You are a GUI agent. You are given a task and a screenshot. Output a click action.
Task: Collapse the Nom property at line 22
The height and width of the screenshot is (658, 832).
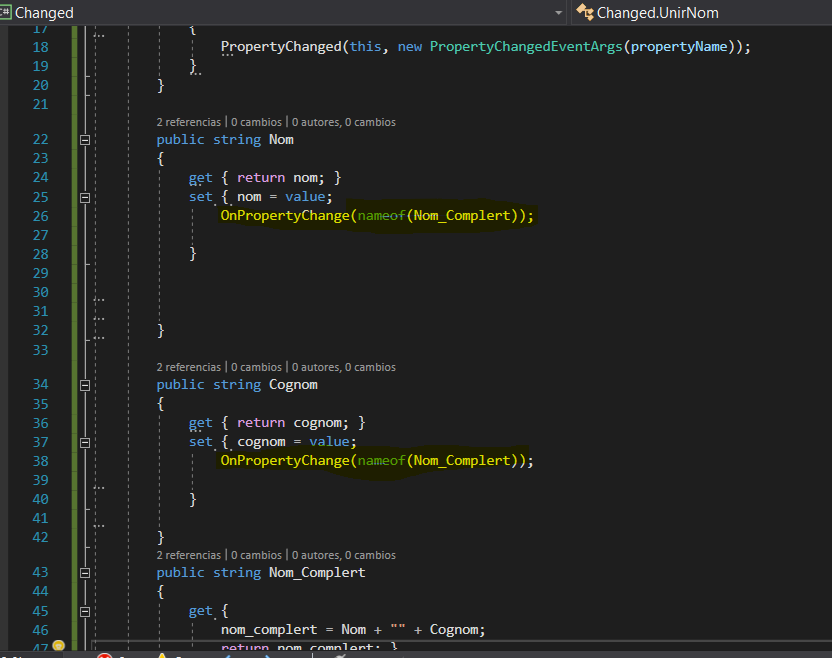[x=85, y=140]
